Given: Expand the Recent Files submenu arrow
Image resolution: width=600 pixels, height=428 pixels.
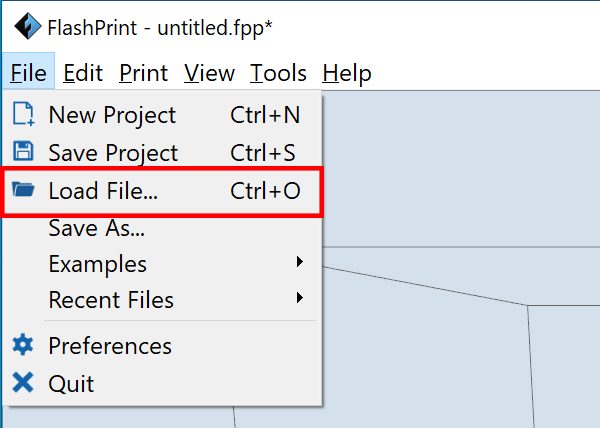Looking at the screenshot, I should [300, 298].
